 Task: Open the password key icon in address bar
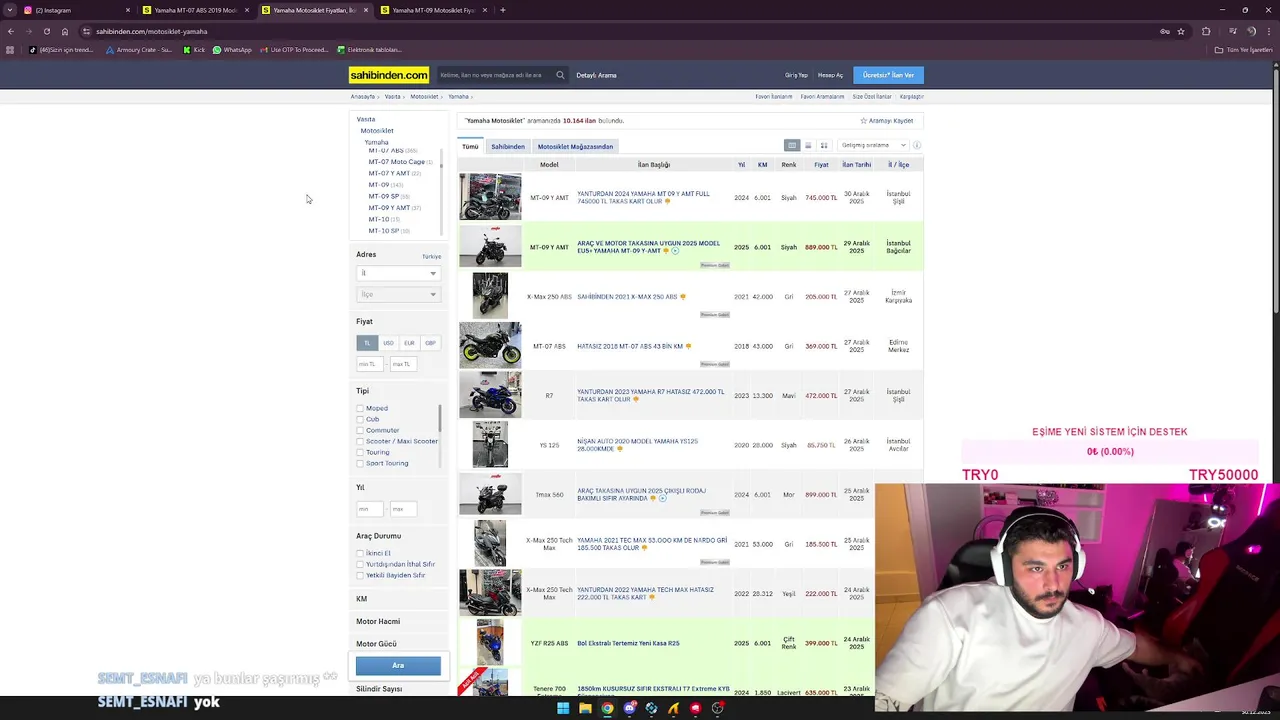pyautogui.click(x=1165, y=31)
